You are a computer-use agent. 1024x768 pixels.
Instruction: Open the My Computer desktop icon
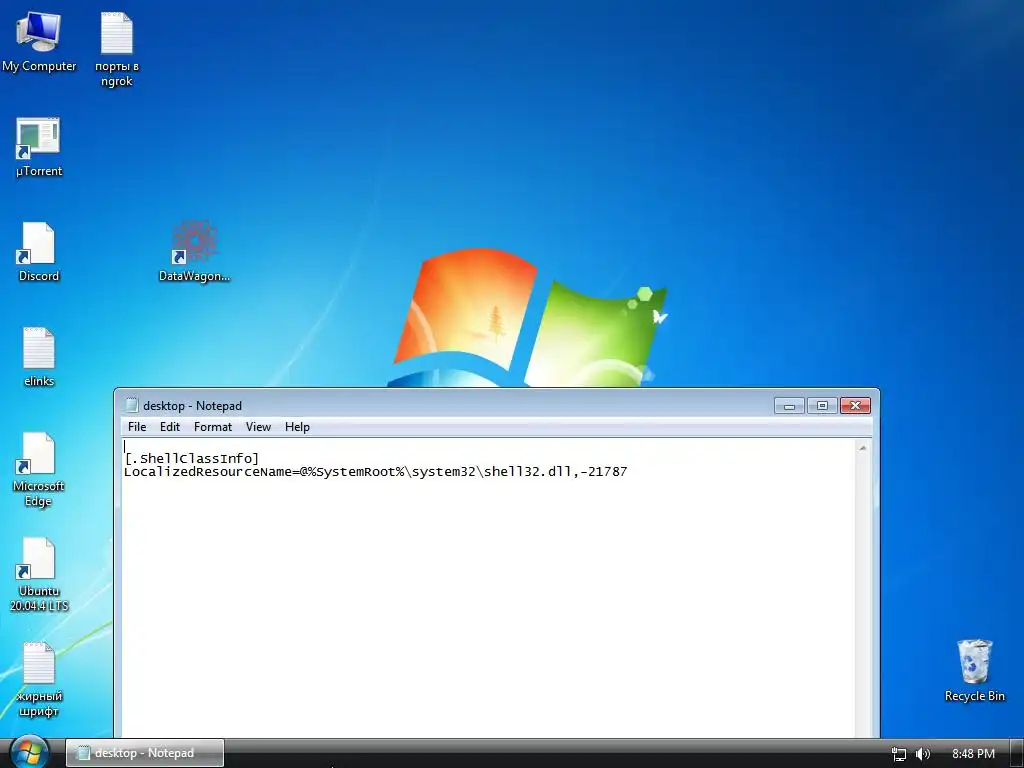click(x=39, y=40)
